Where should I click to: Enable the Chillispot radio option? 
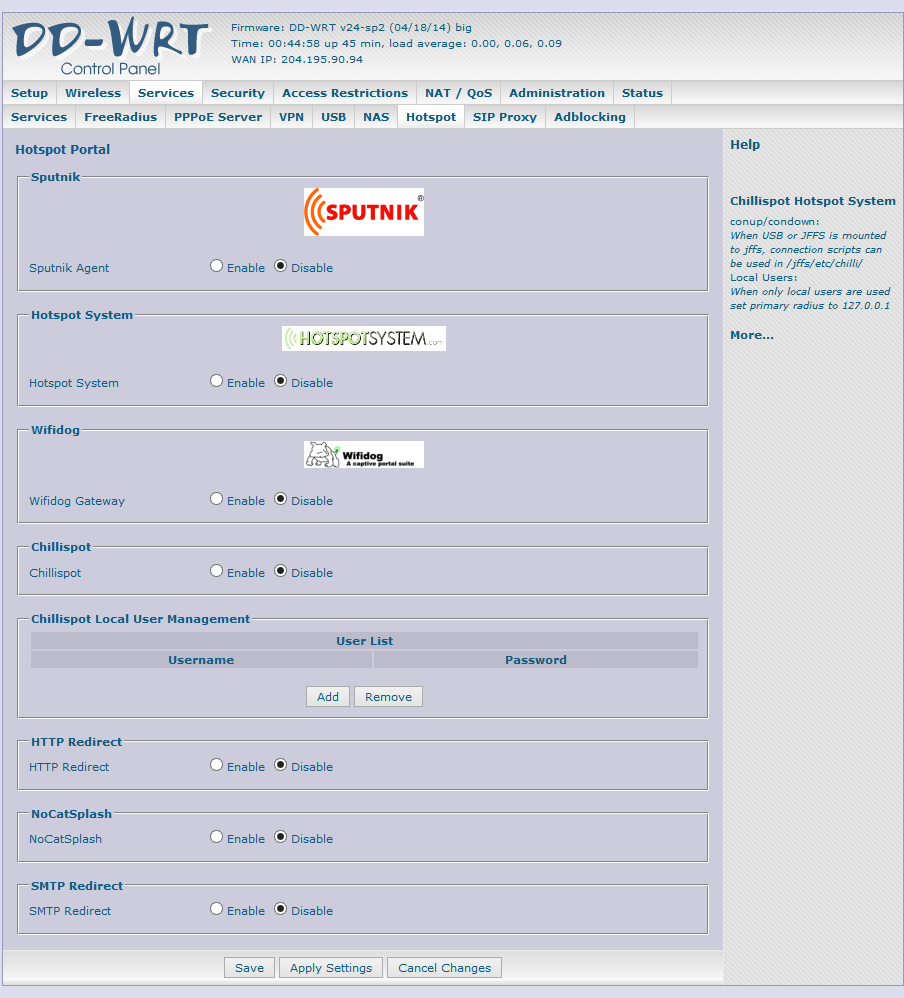[217, 572]
